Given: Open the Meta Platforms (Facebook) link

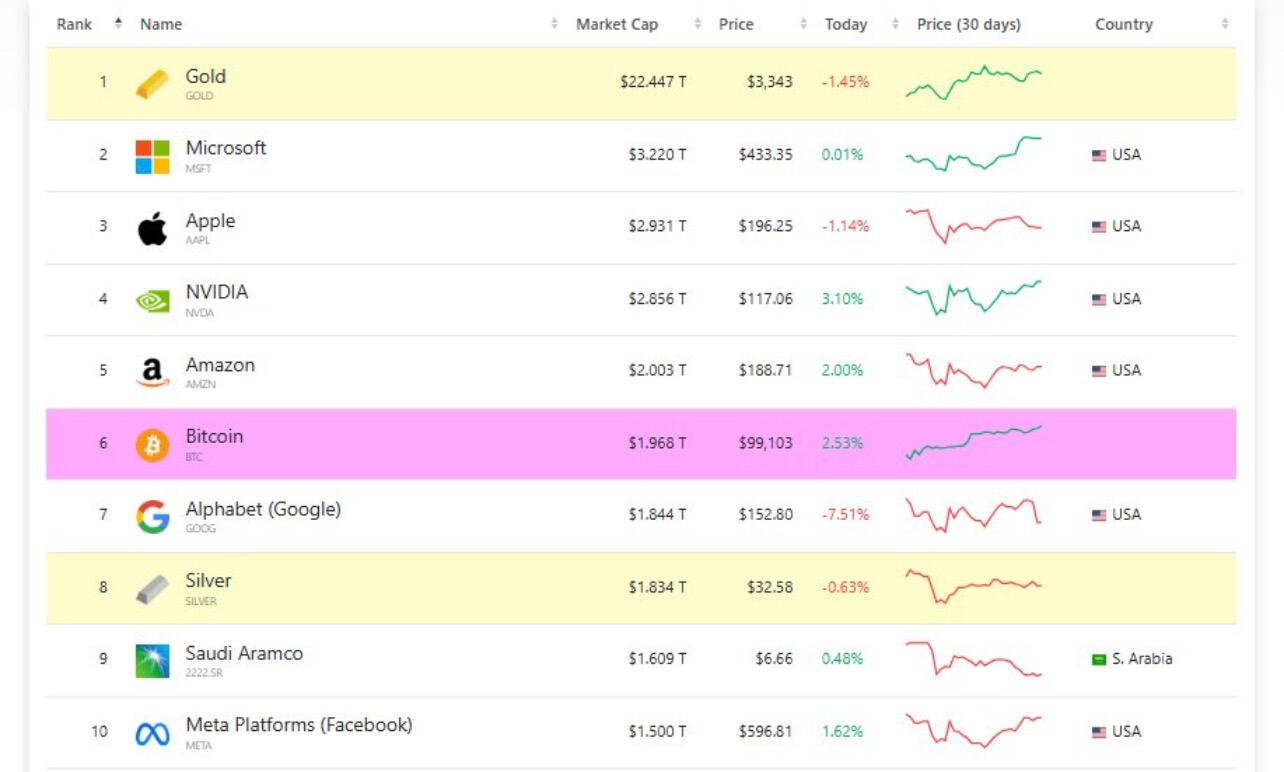Looking at the screenshot, I should point(299,725).
